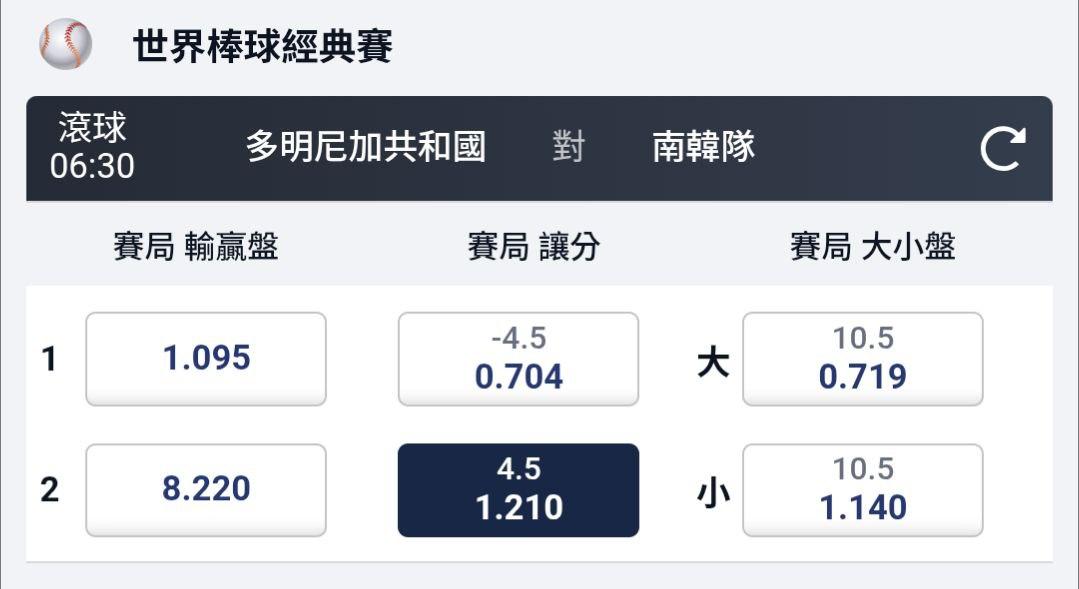This screenshot has height=589, width=1079.
Task: Click the baseball sport icon
Action: 65,44
